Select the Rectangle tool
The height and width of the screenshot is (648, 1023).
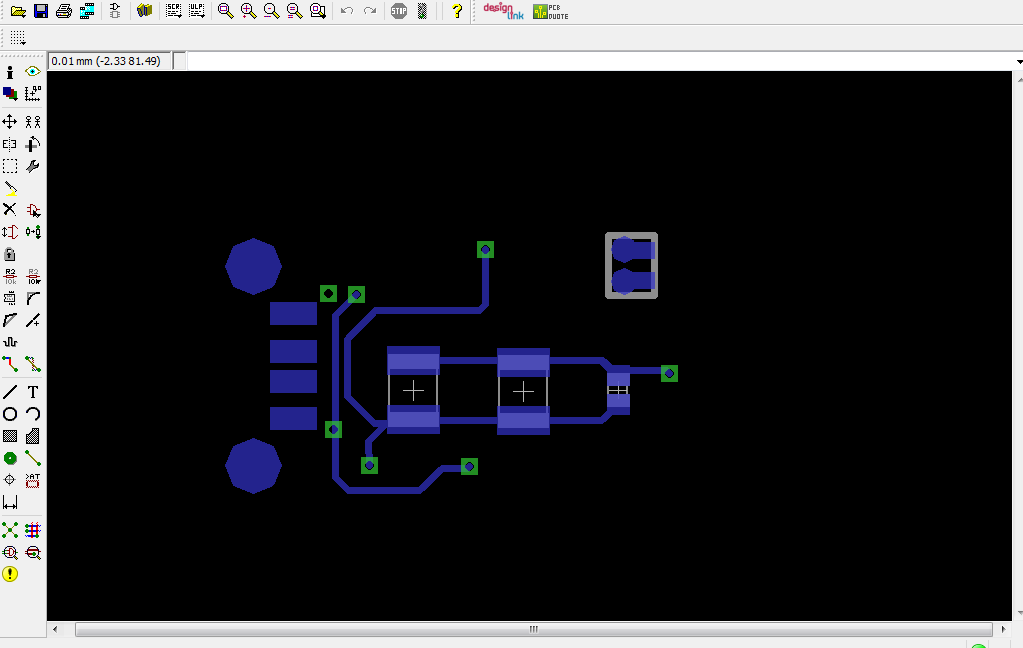click(10, 437)
